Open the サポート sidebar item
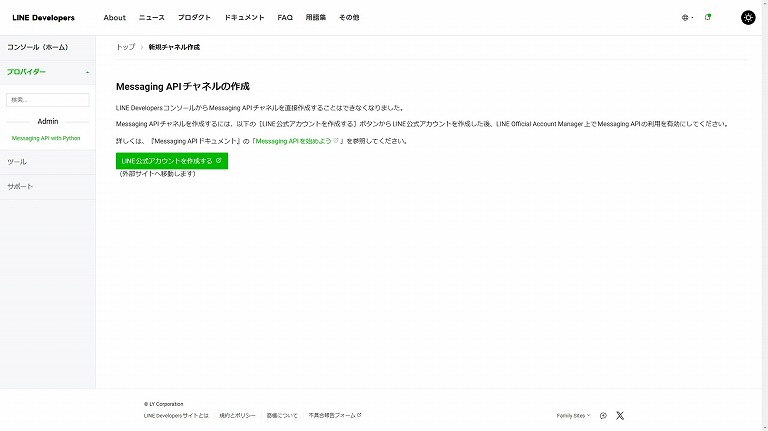This screenshot has width=768, height=431. coord(48,187)
